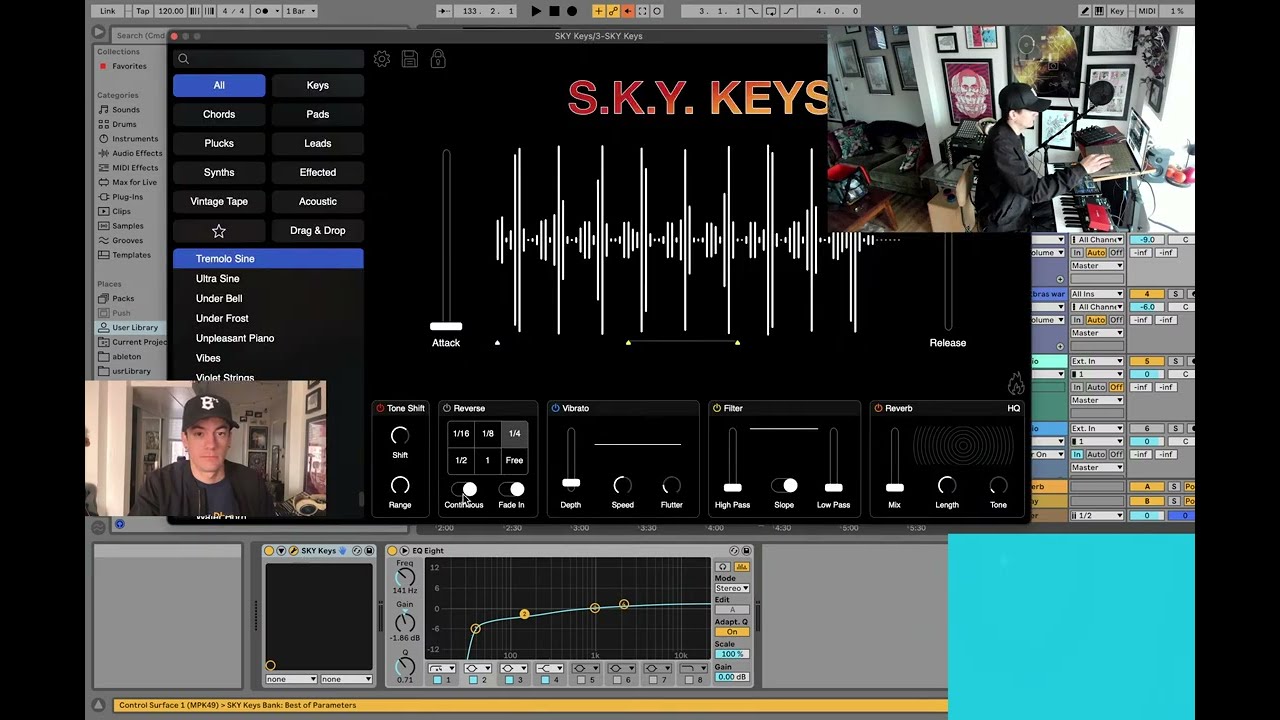Click the Drag & Drop button
The width and height of the screenshot is (1280, 720).
[x=318, y=230]
